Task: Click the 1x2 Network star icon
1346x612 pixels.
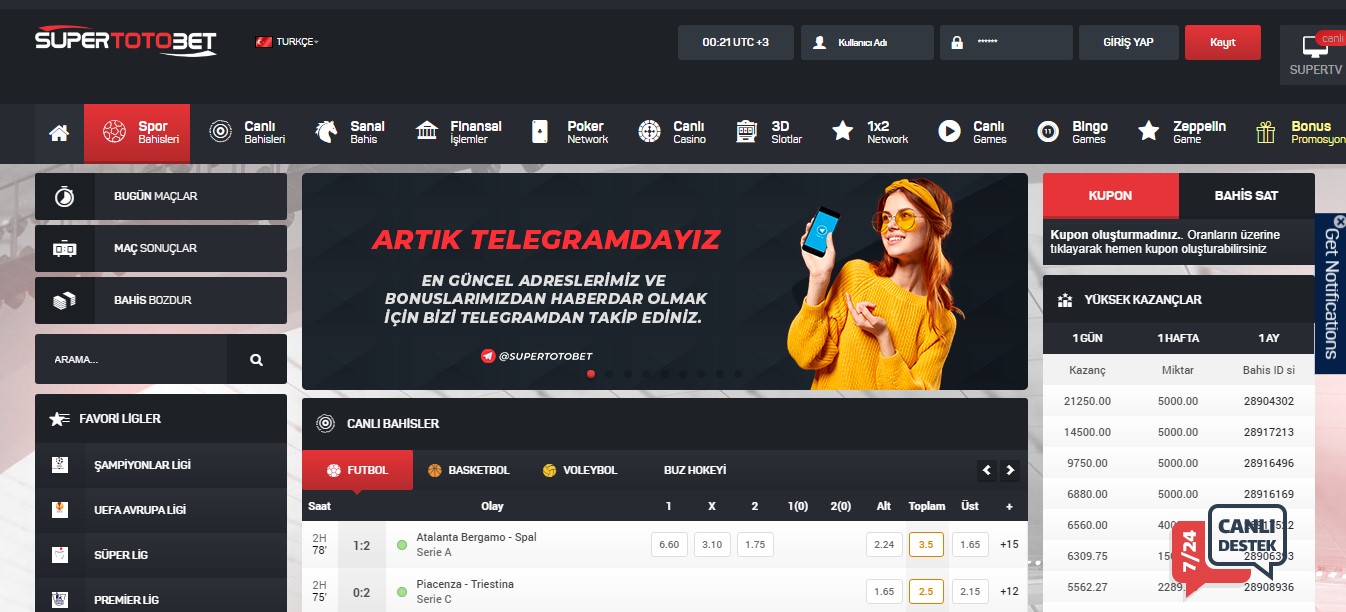Action: [843, 132]
